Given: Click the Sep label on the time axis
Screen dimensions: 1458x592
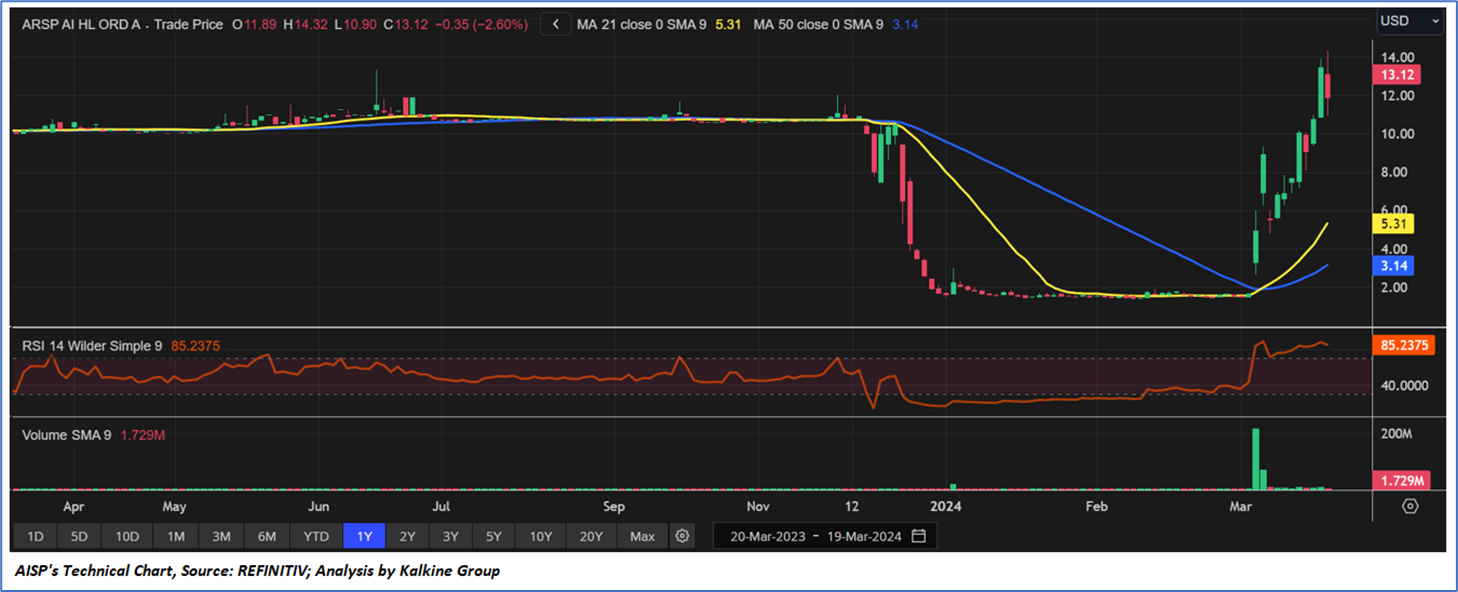Looking at the screenshot, I should pyautogui.click(x=613, y=506).
